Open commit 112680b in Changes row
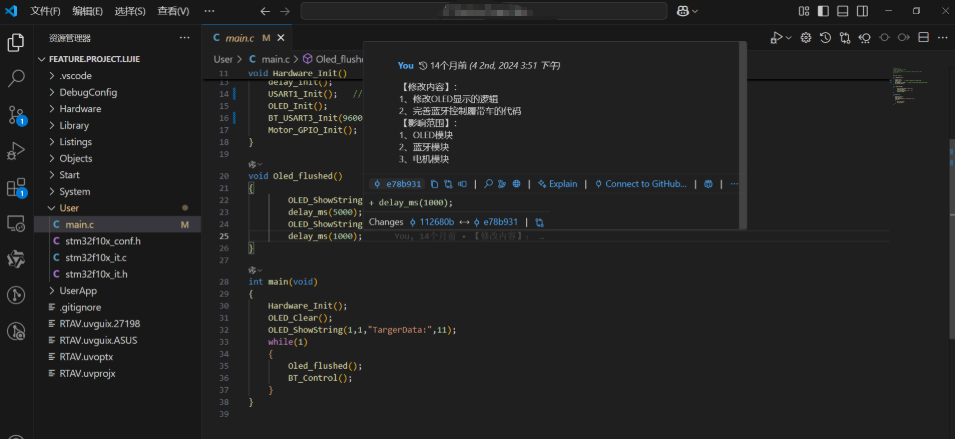955x439 pixels. 432,222
